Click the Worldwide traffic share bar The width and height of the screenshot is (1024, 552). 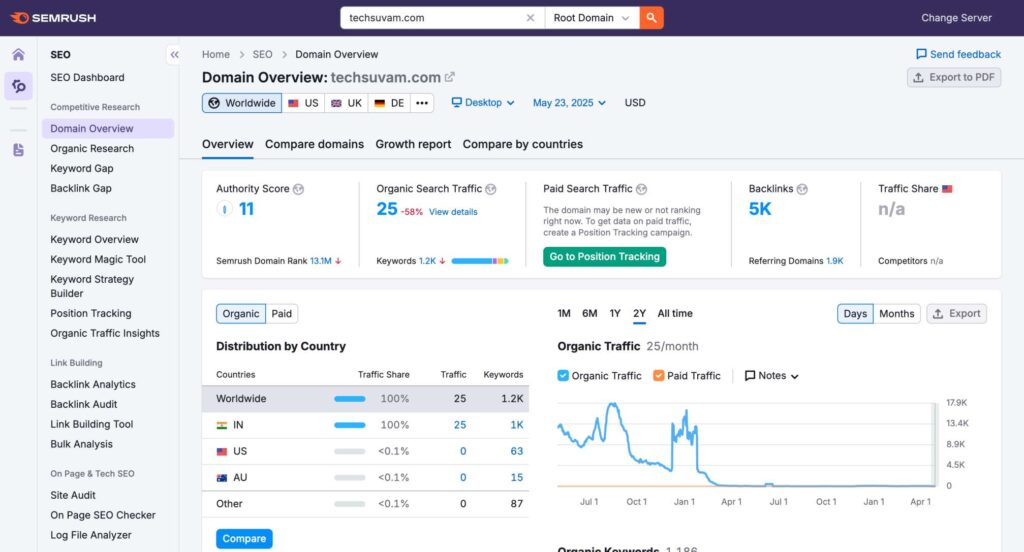pos(349,399)
